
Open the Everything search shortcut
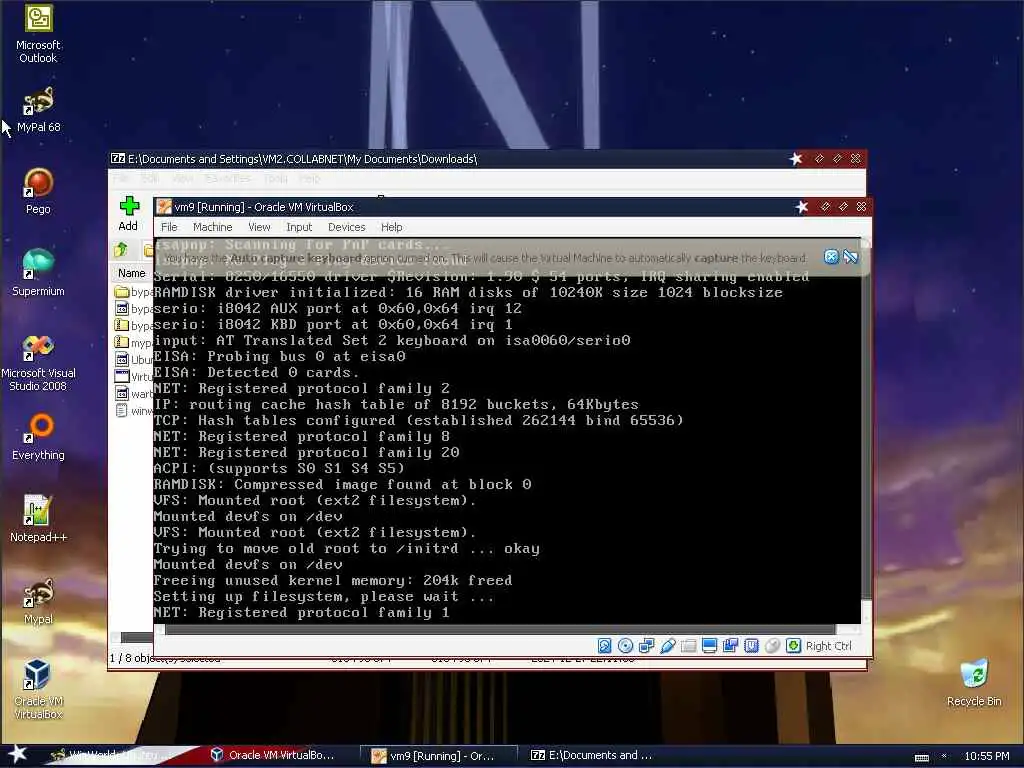pos(38,436)
